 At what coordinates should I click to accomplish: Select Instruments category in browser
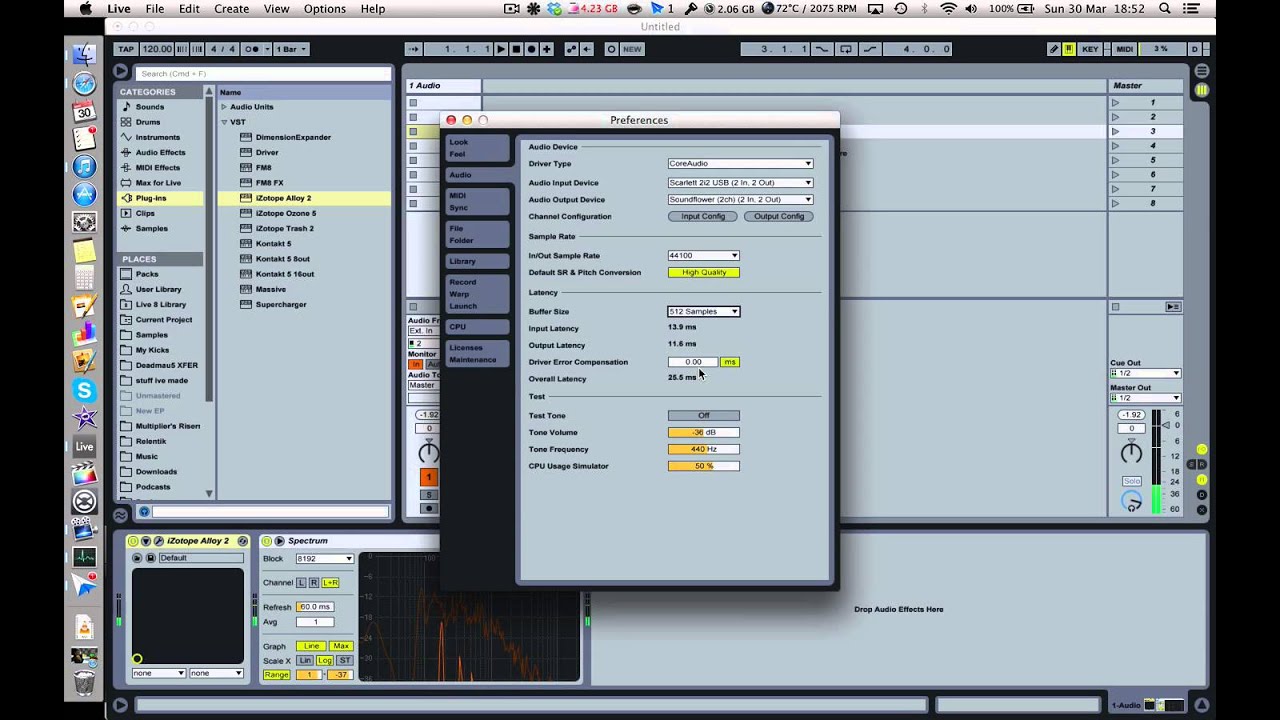click(x=158, y=137)
